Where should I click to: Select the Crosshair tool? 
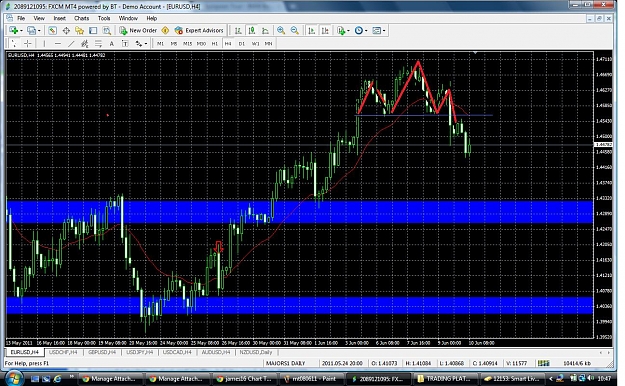[x=28, y=43]
